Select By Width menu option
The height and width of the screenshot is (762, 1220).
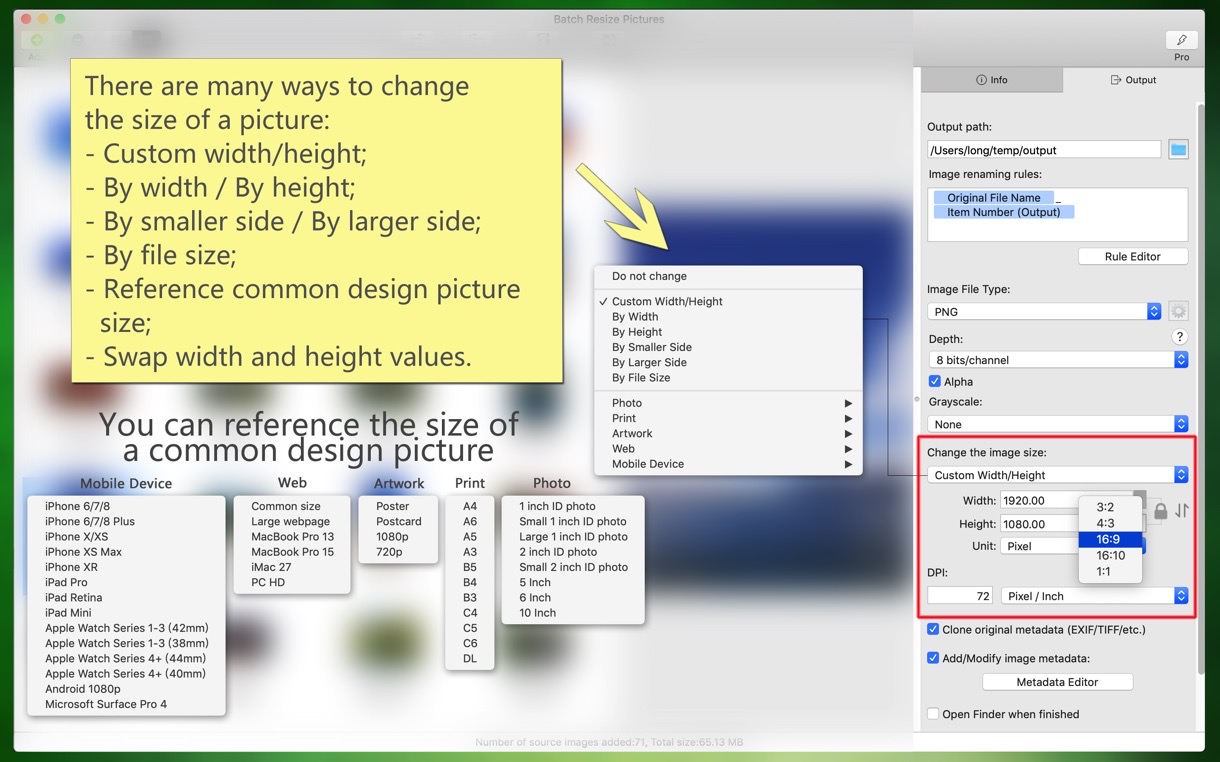[728, 316]
